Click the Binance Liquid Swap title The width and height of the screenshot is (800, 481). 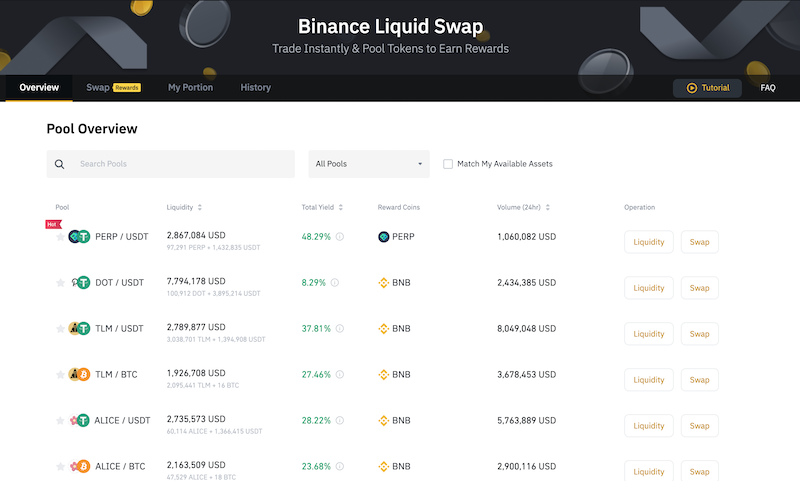coord(390,27)
